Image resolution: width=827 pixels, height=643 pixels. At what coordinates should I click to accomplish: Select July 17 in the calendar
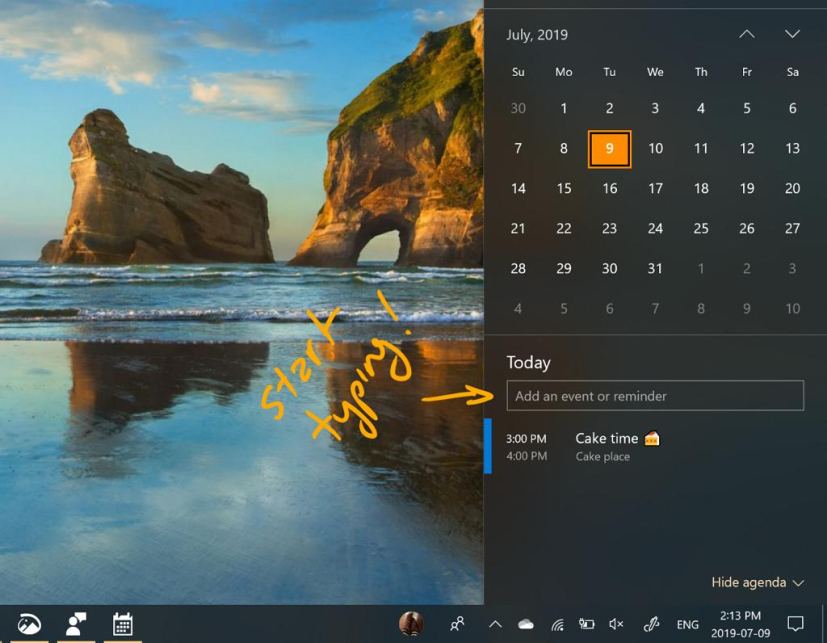tap(655, 189)
